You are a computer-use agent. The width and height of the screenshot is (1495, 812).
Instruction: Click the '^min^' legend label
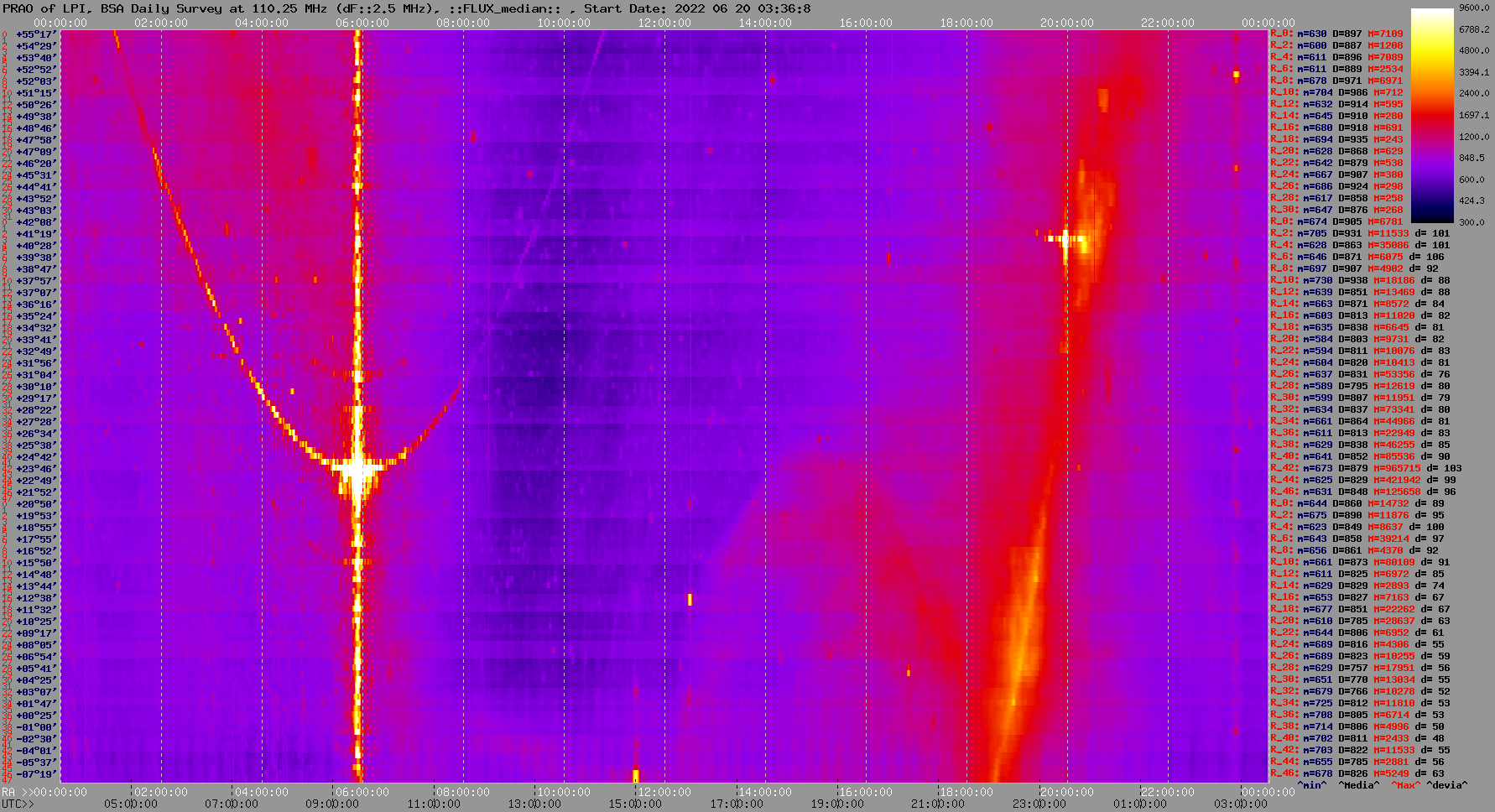pyautogui.click(x=1312, y=785)
